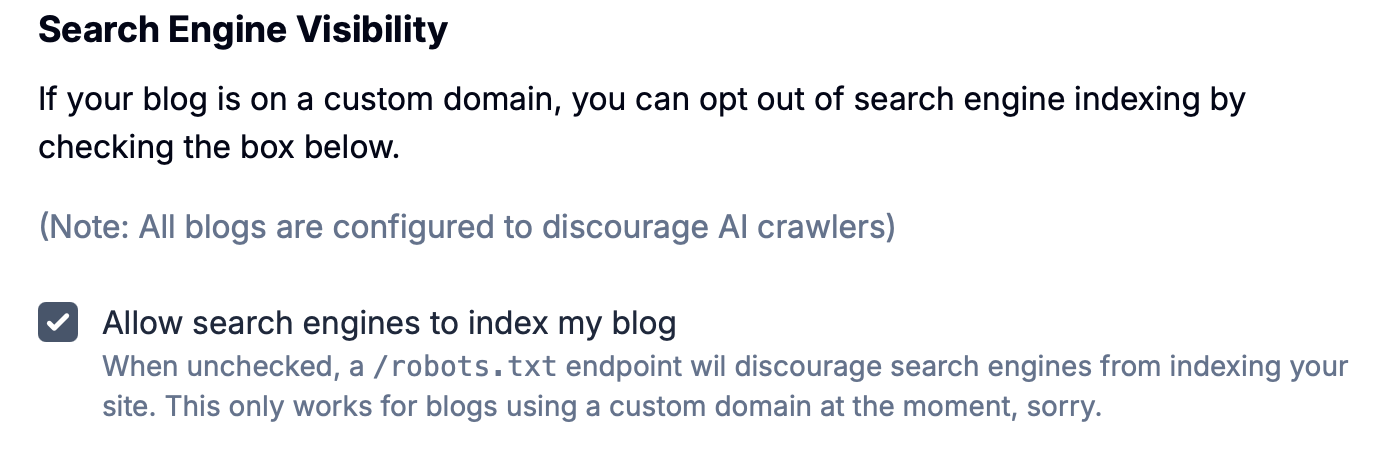
Task: Click the note about discouraging AI crawlers
Action: [466, 227]
